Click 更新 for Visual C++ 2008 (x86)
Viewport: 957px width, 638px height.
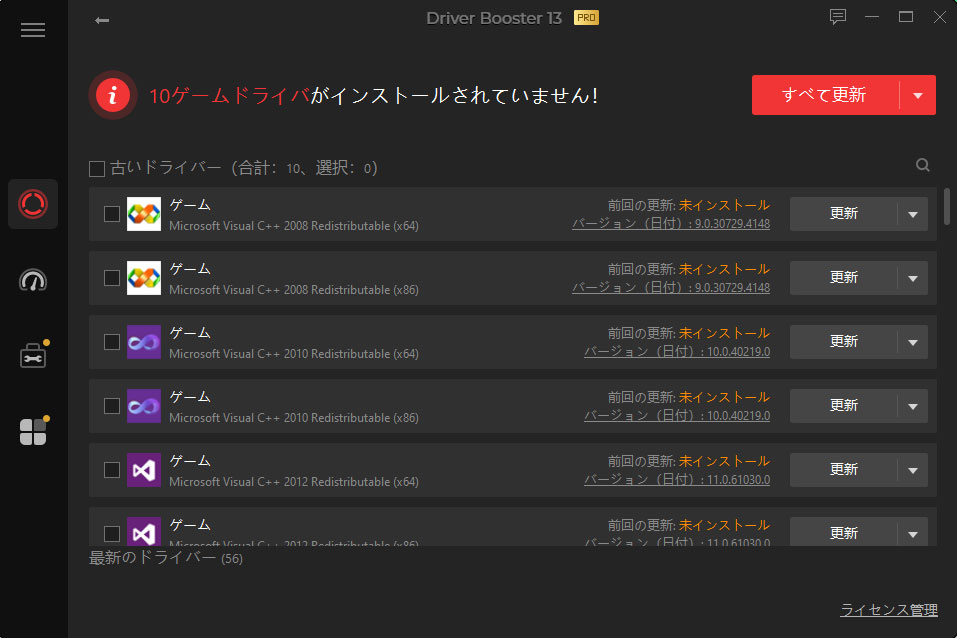click(x=843, y=278)
